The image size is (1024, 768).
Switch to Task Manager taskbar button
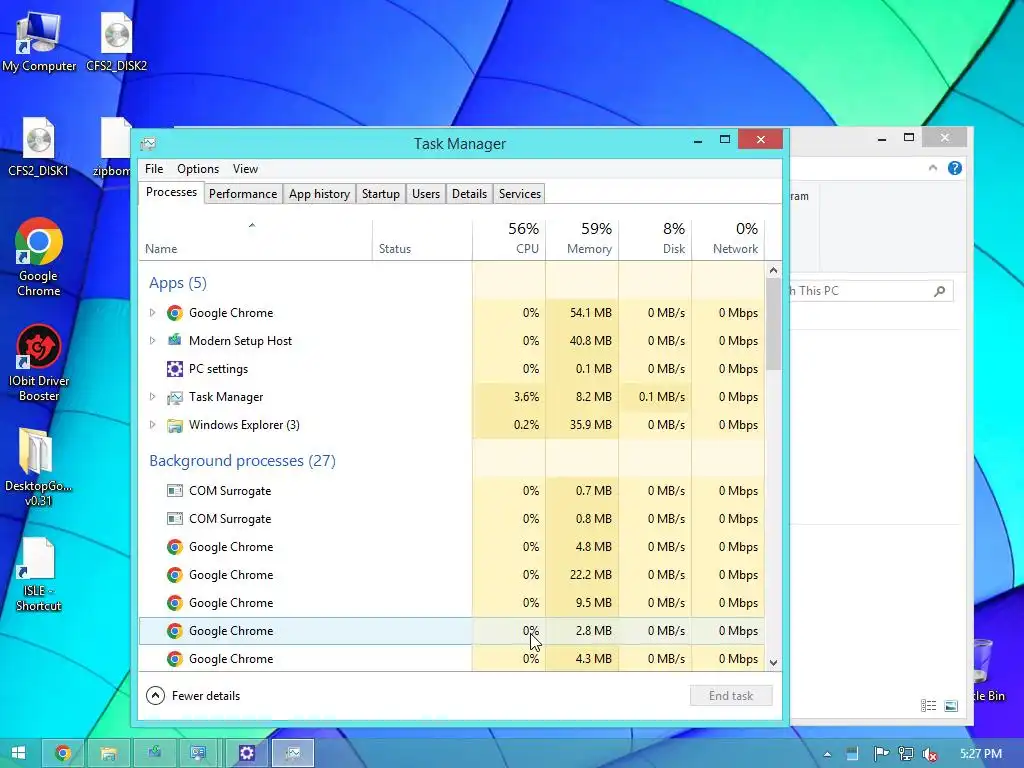coord(293,753)
